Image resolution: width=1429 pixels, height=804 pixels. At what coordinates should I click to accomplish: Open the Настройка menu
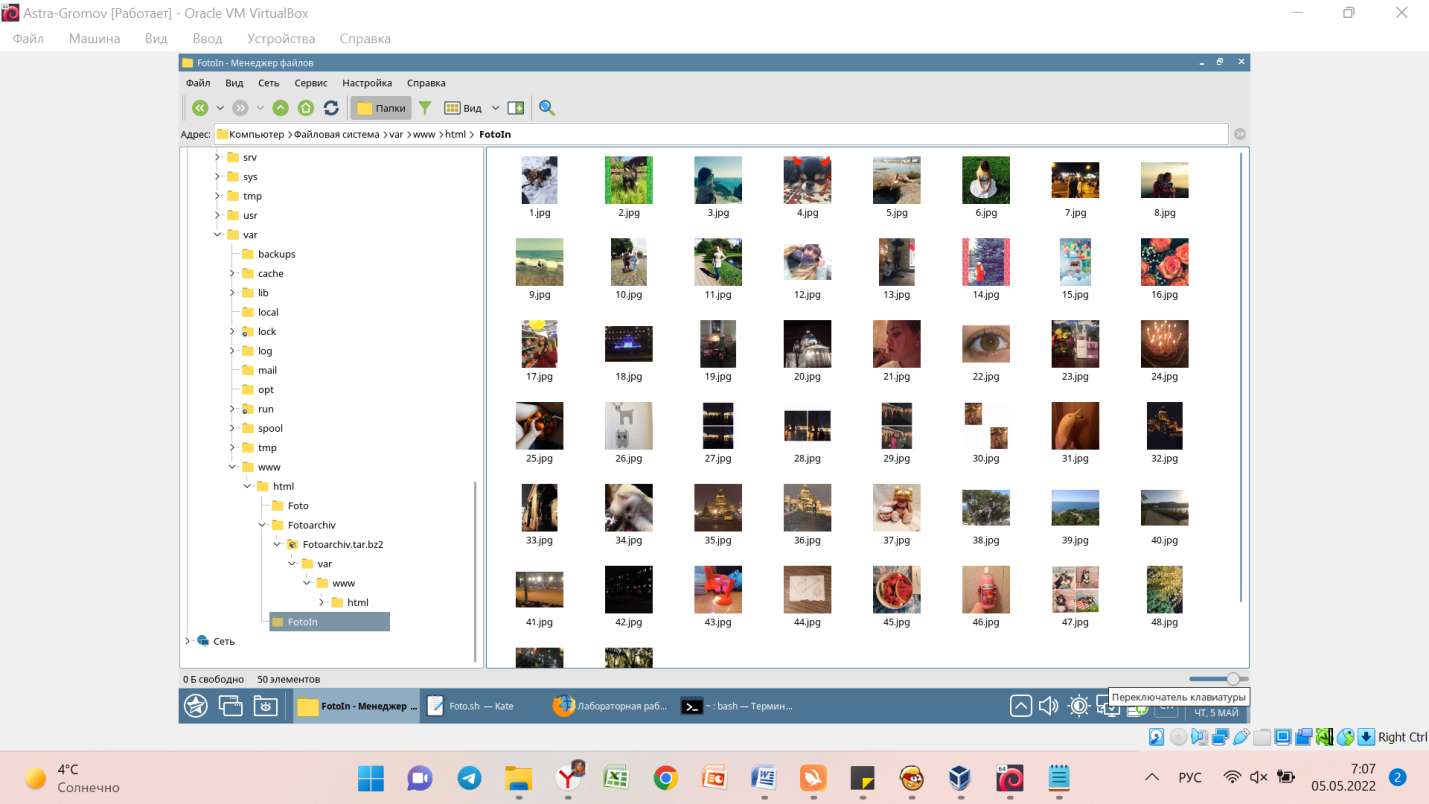coord(367,83)
